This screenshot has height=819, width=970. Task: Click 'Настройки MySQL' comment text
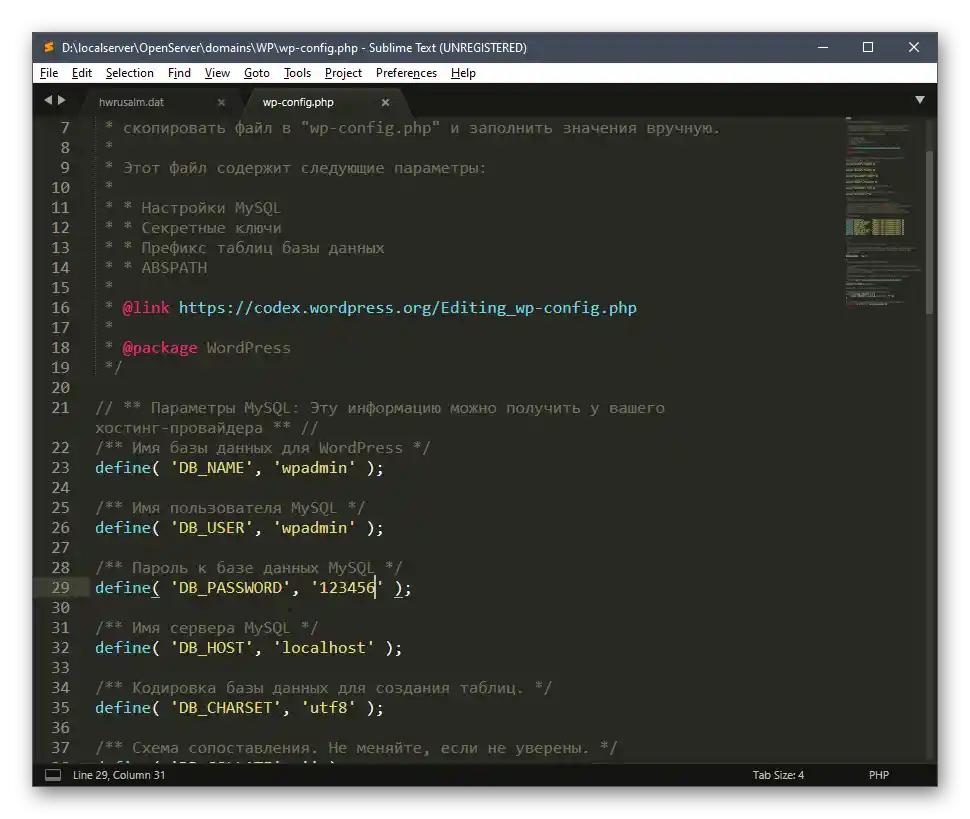coord(211,208)
